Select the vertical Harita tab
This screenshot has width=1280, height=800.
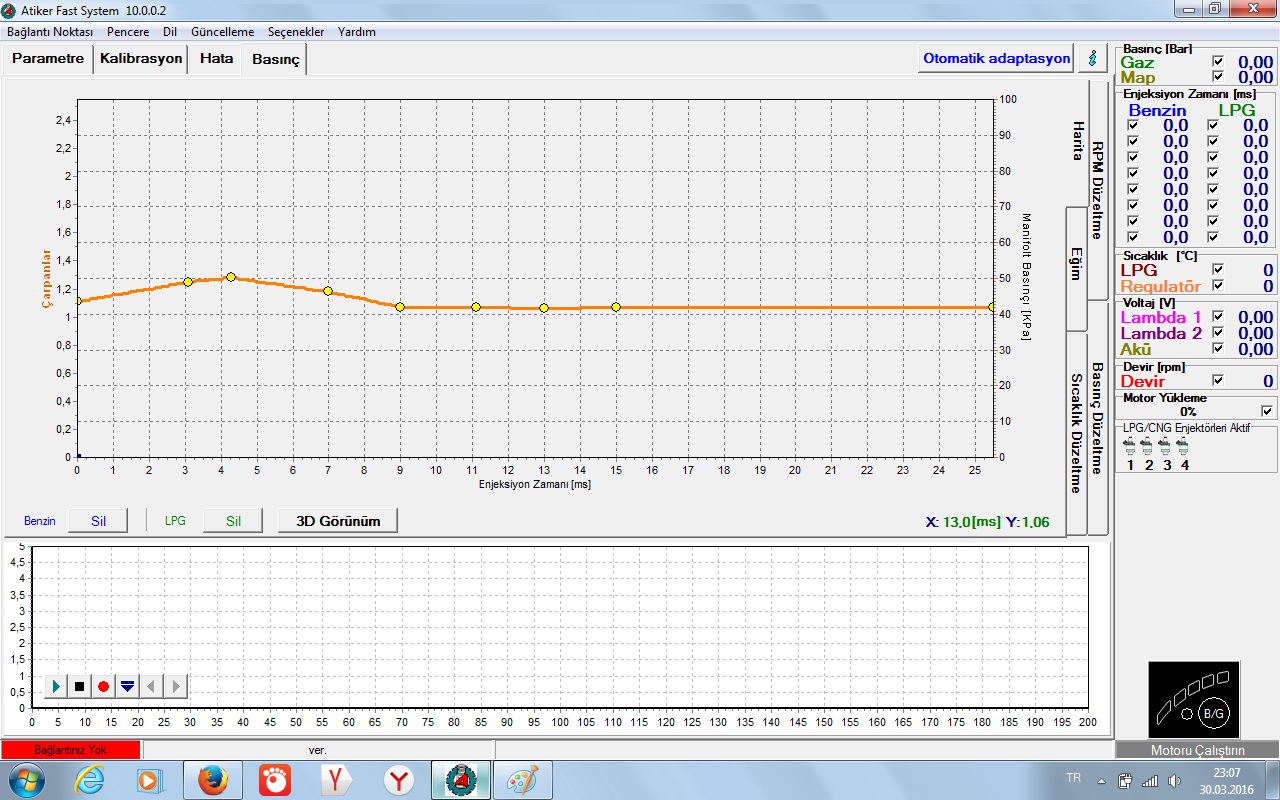coord(1077,141)
